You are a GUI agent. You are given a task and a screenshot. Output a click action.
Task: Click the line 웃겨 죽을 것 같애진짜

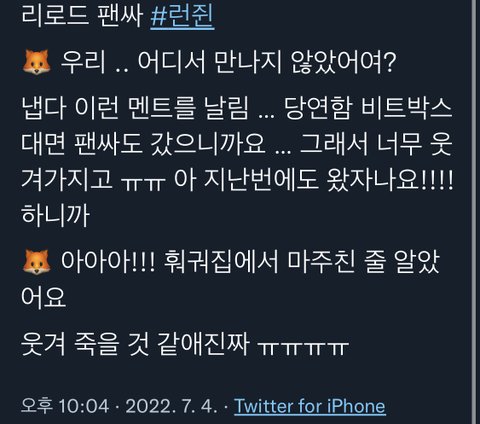pos(135,344)
